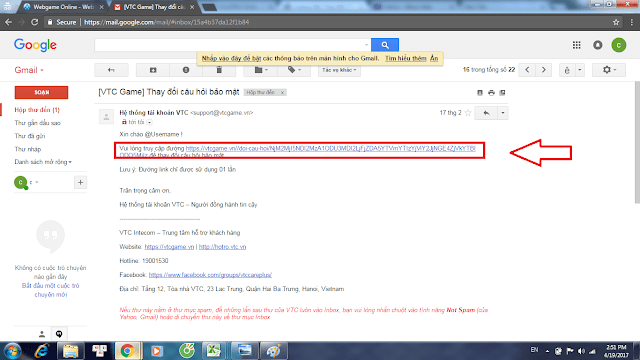Open 'Thư nháp' drafts folder

[28, 149]
